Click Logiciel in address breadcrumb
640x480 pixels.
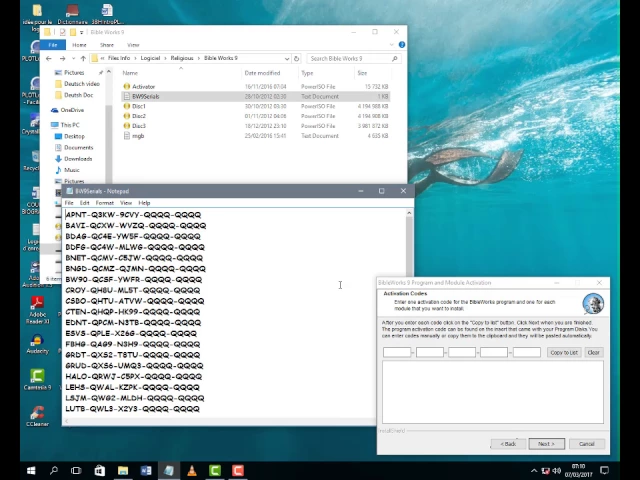(150, 58)
